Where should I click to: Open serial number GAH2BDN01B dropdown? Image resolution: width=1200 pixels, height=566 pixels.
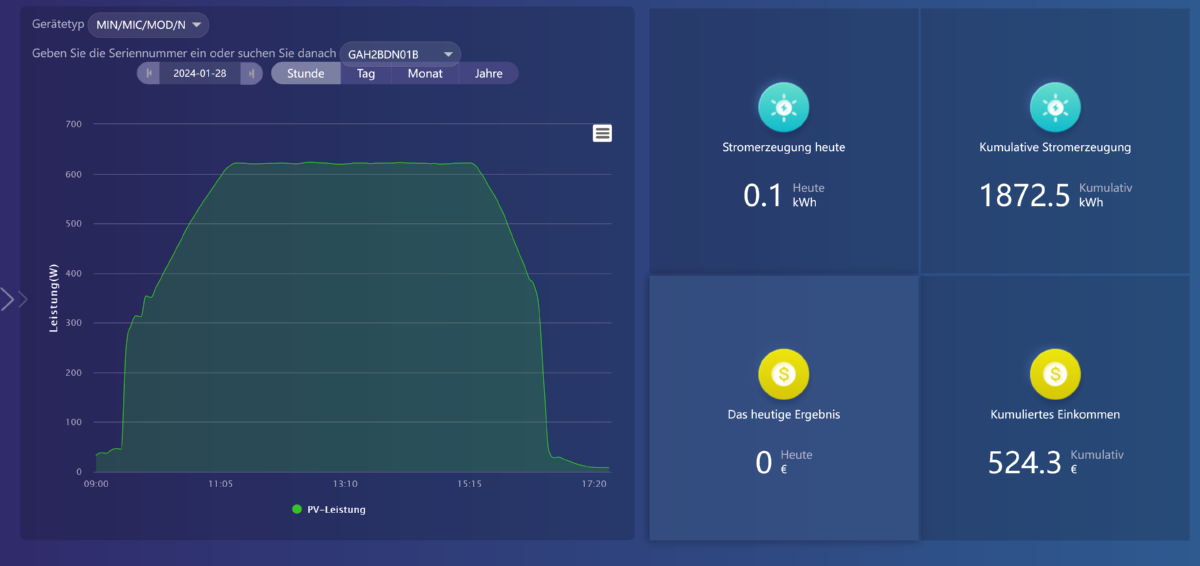[x=400, y=53]
